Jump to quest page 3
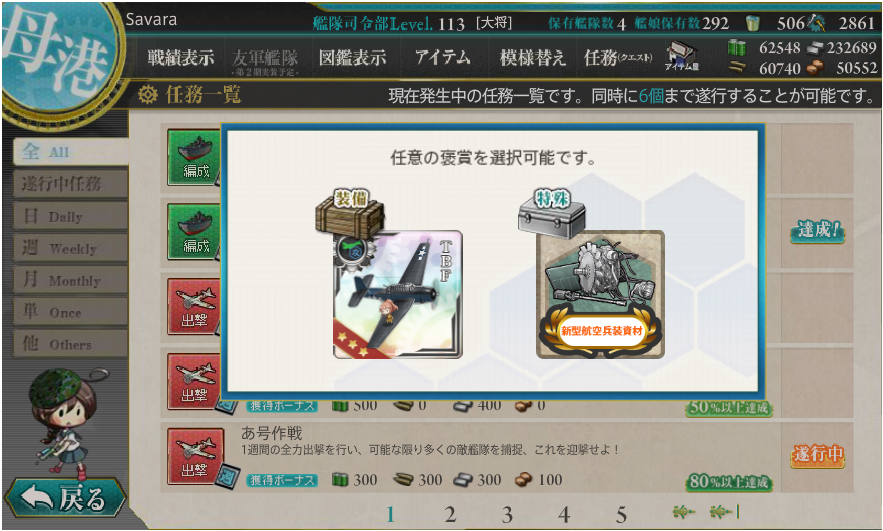The width and height of the screenshot is (883, 531). [x=507, y=514]
